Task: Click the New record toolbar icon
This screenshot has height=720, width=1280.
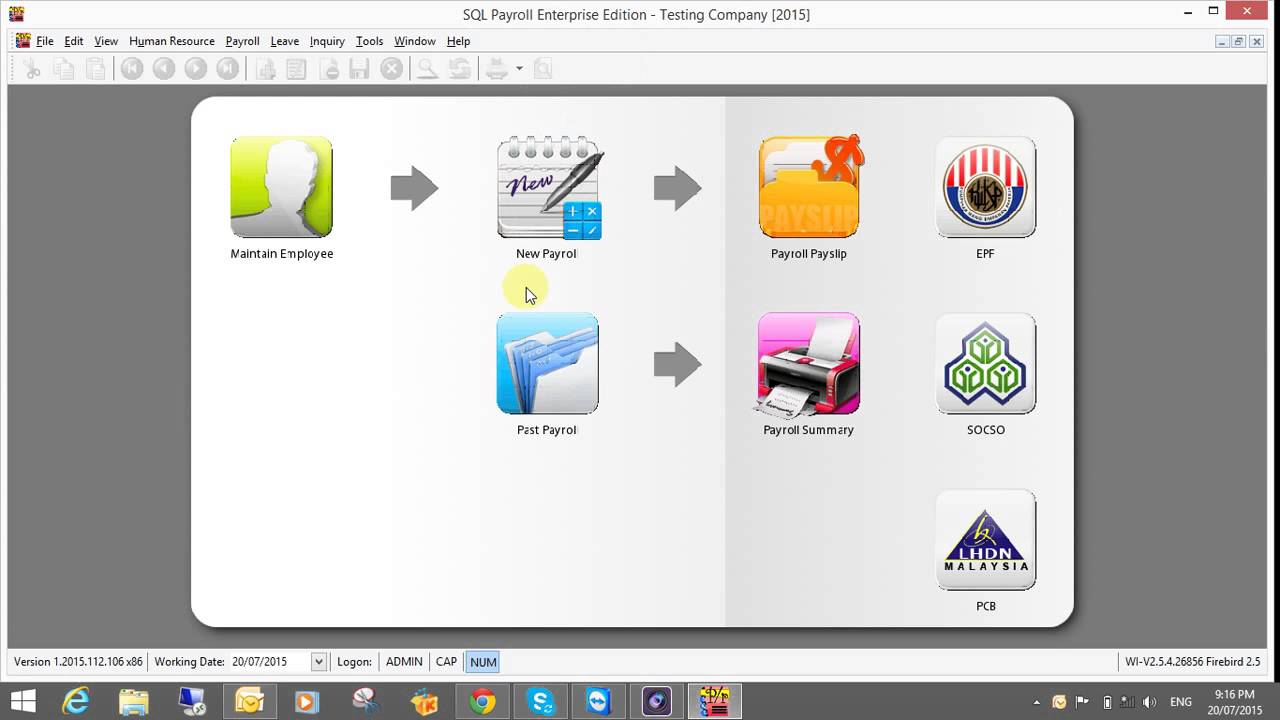Action: tap(265, 68)
